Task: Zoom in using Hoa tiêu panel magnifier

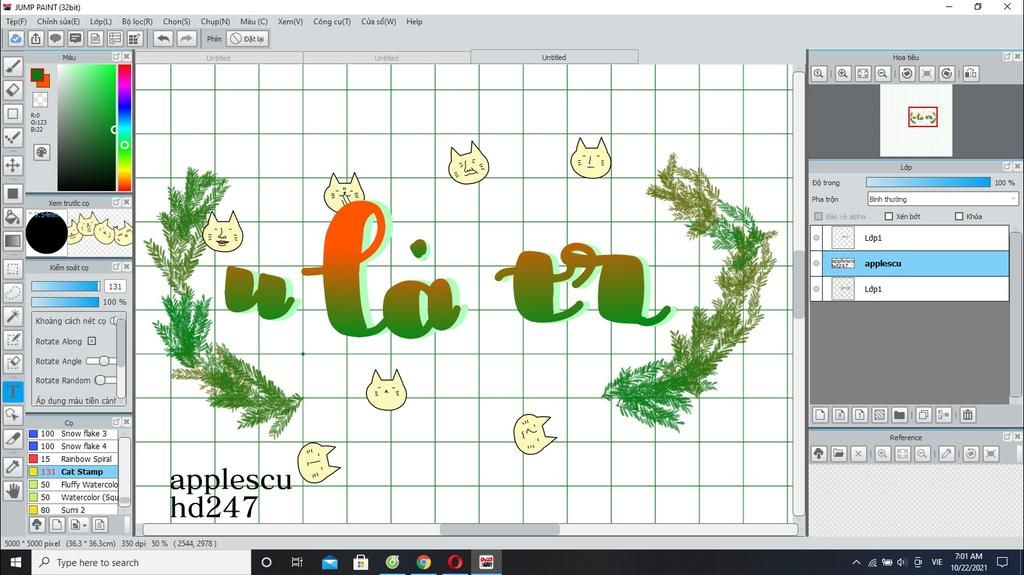Action: tap(842, 74)
